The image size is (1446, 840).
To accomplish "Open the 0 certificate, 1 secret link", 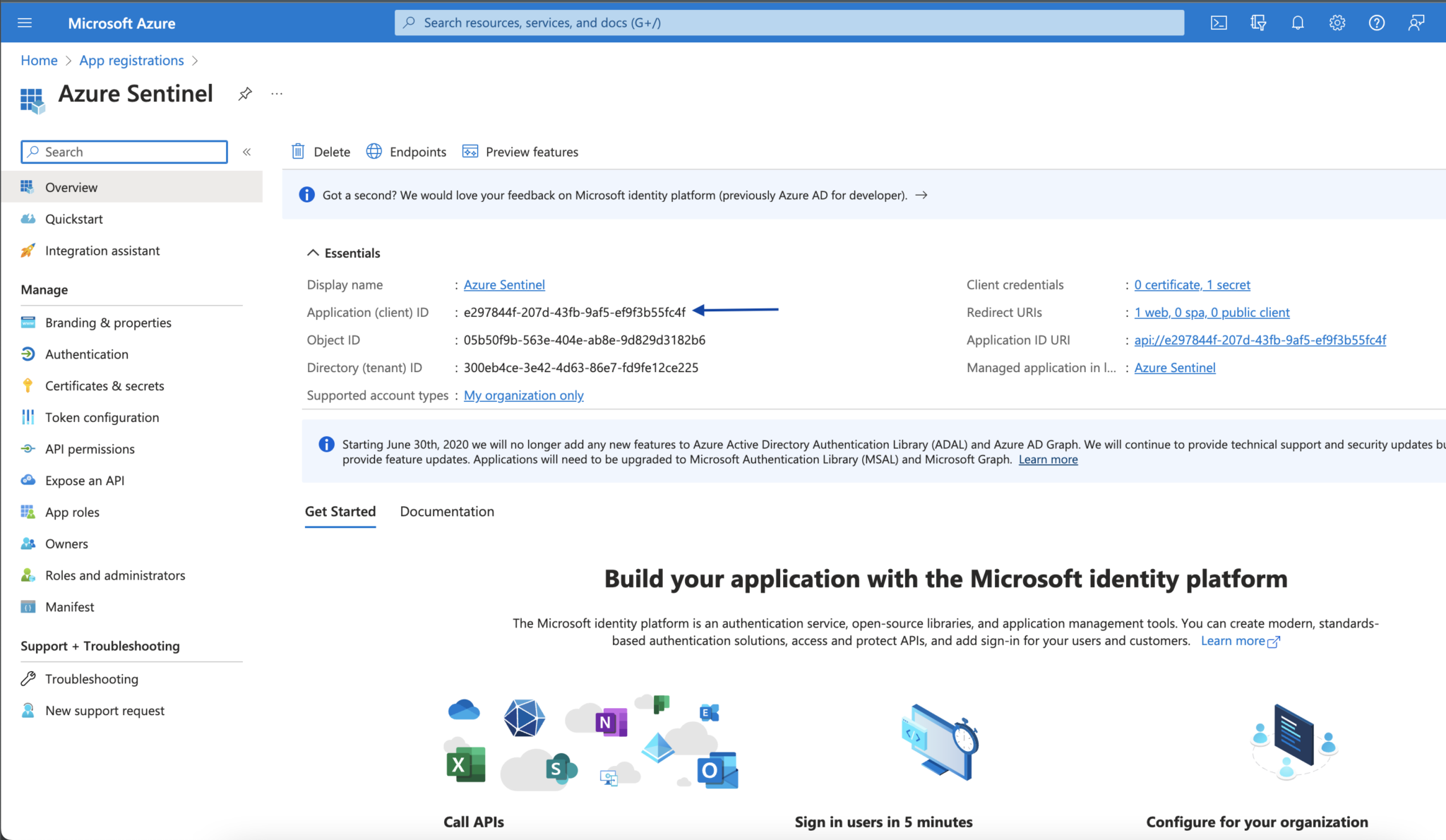I will 1192,284.
